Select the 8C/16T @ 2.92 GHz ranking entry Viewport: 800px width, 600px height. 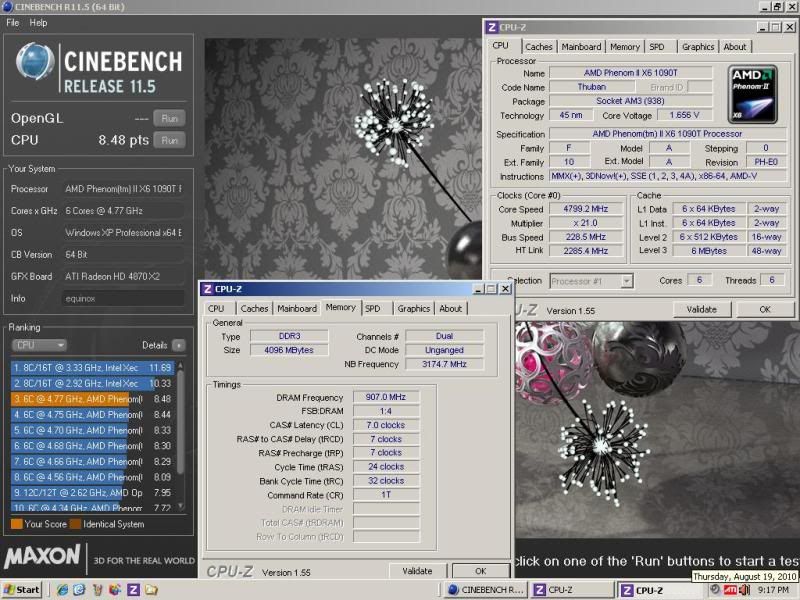[92, 383]
